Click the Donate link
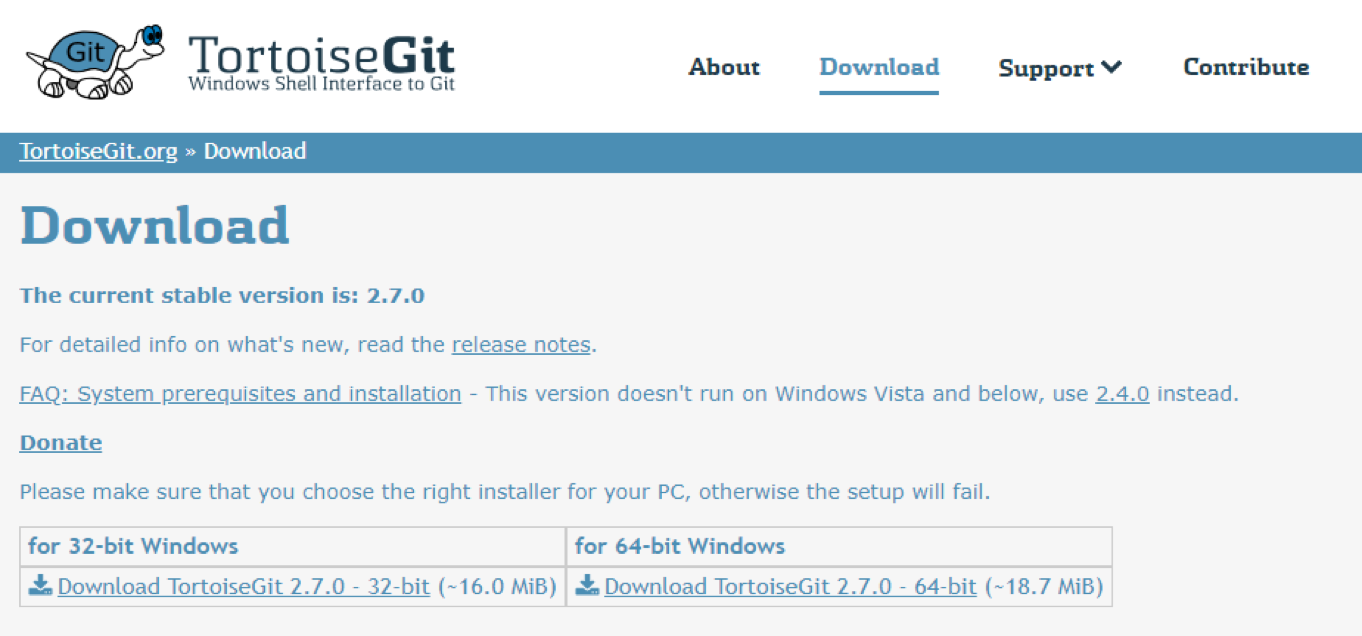Viewport: 1362px width, 636px height. point(61,443)
